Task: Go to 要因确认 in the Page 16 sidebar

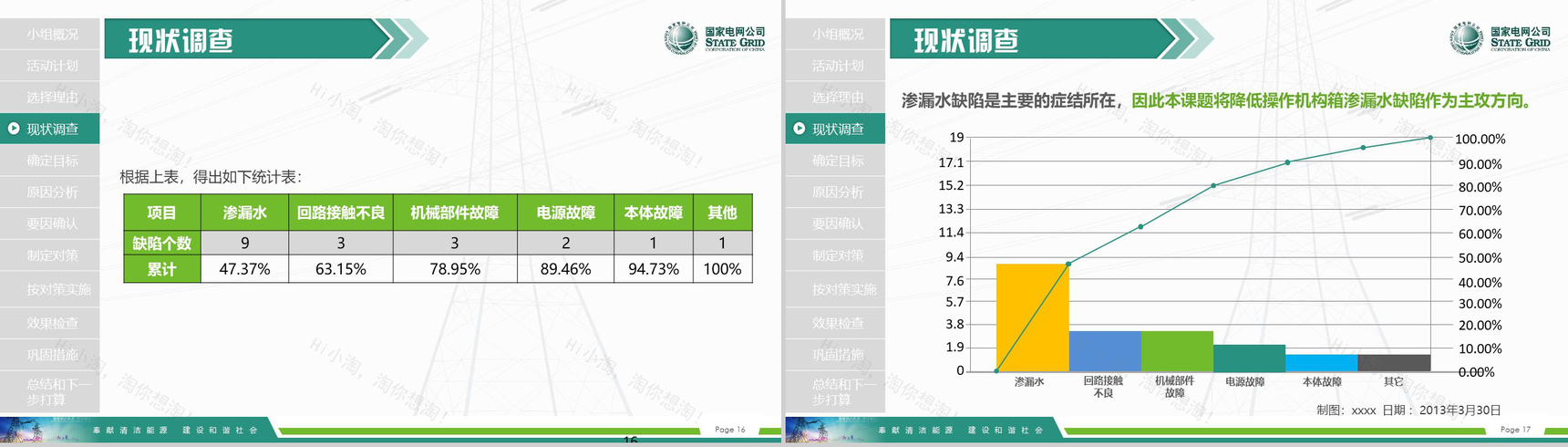Action: coord(52,223)
